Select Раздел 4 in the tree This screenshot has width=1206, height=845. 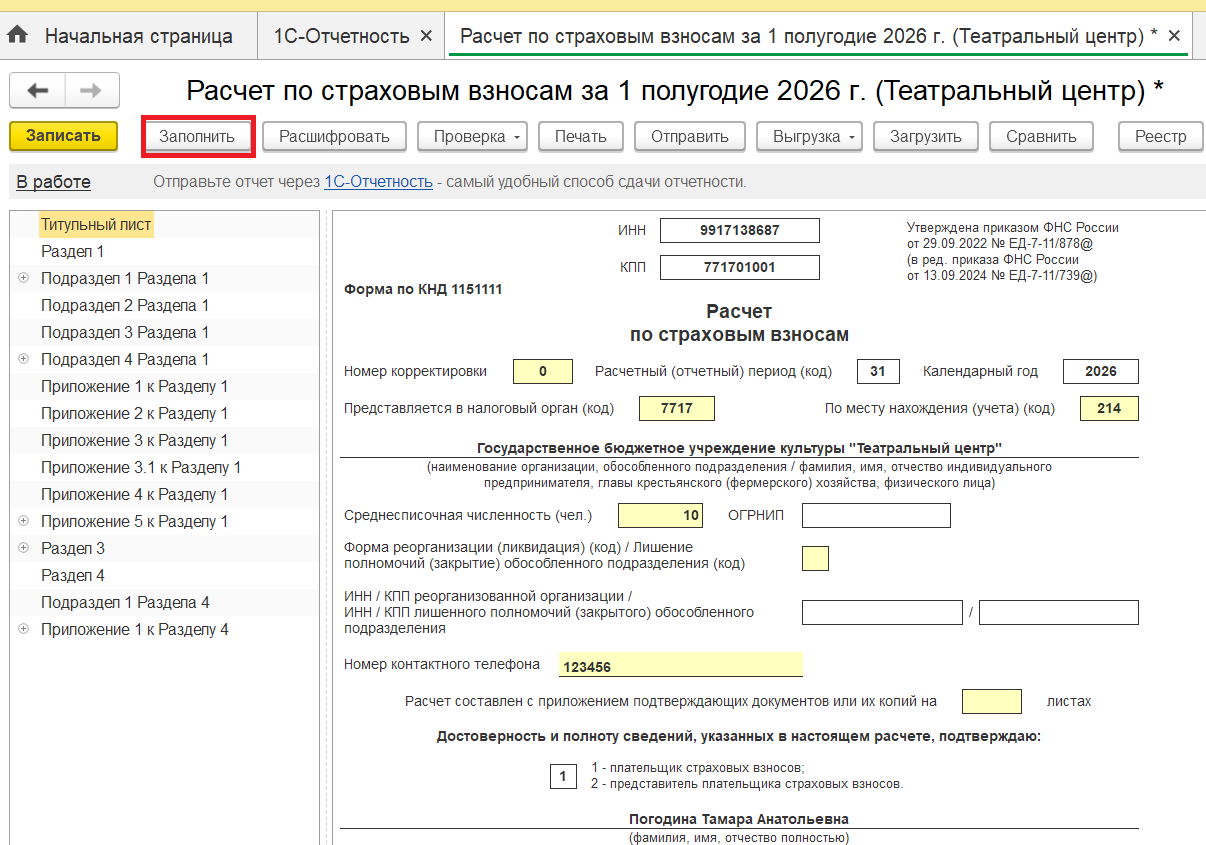tap(72, 575)
